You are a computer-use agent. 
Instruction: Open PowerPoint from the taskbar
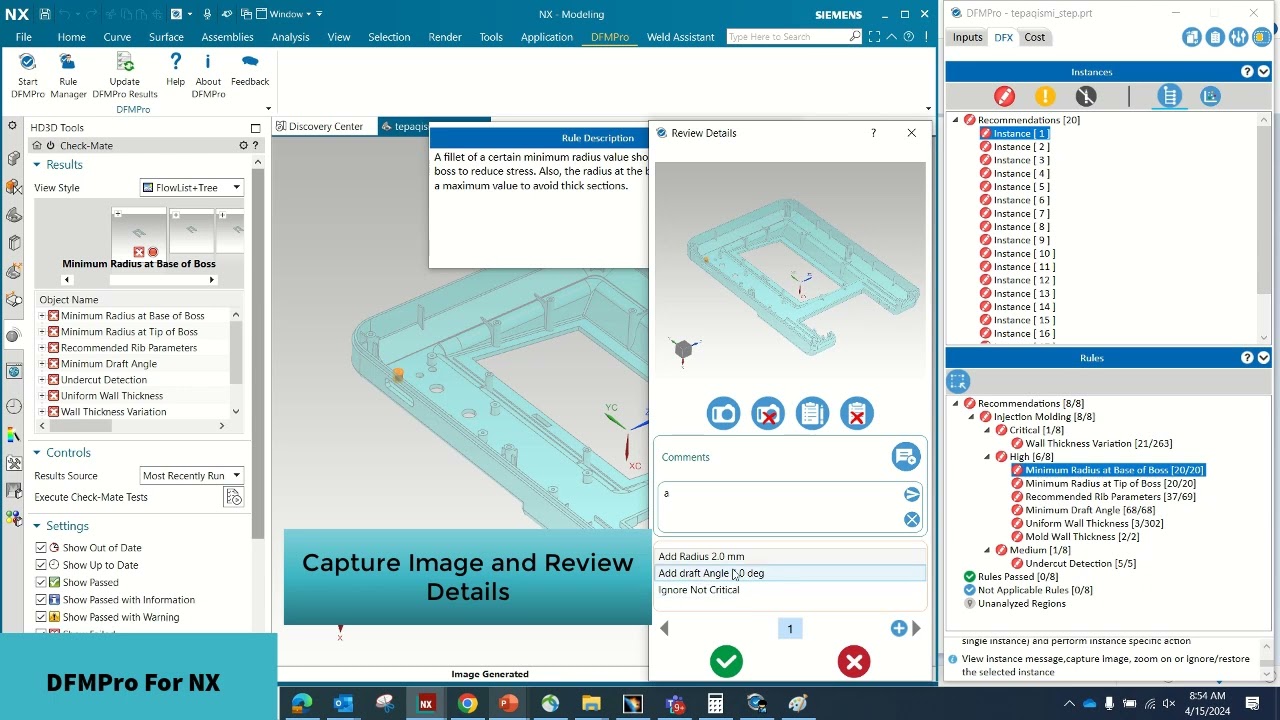click(x=508, y=703)
